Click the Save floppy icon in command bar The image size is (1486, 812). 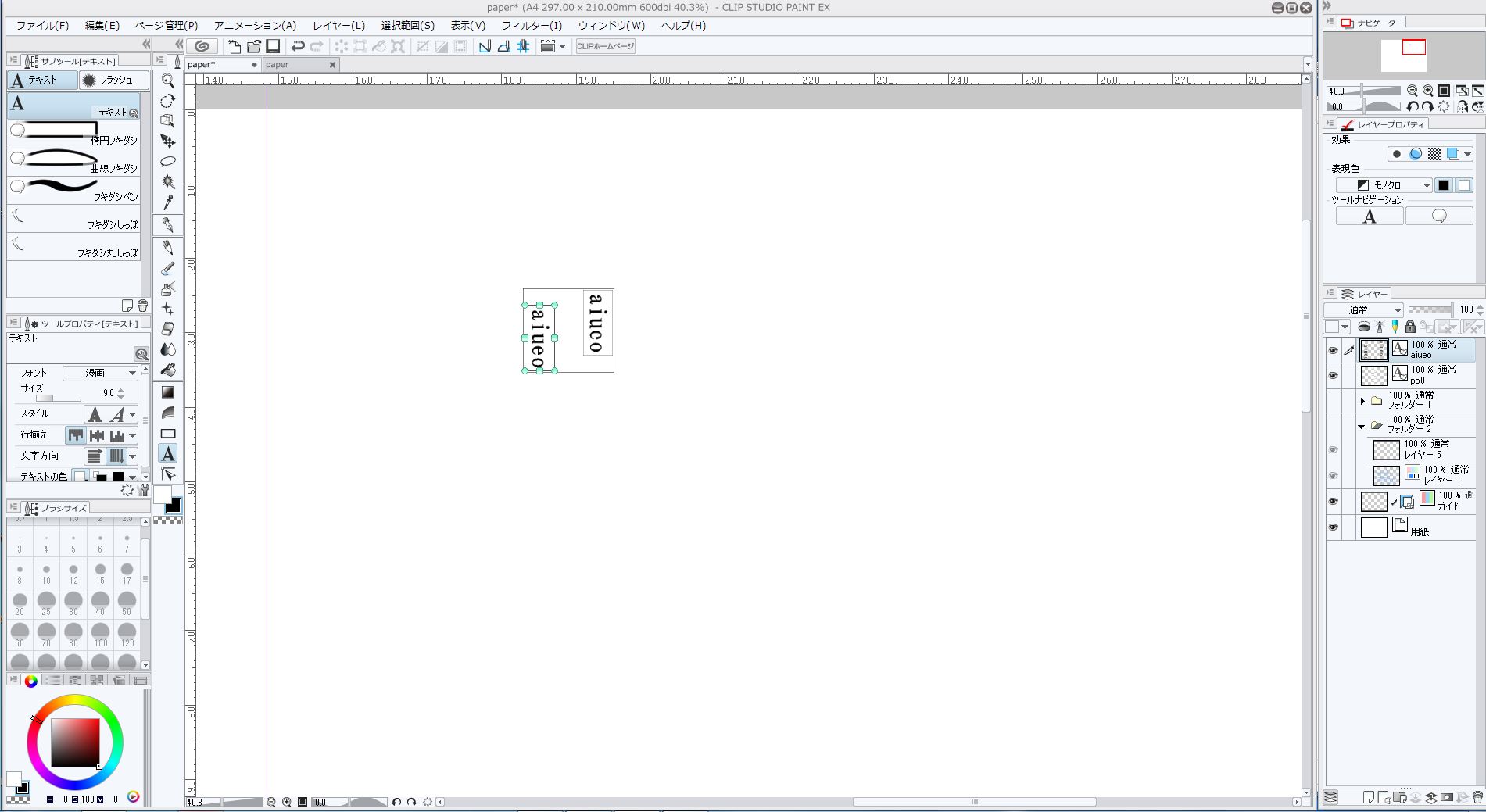coord(273,46)
